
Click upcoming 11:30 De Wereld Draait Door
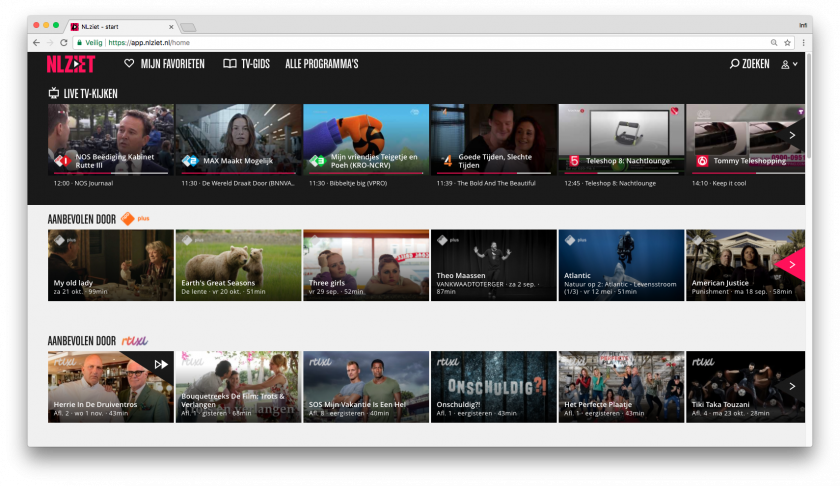[x=238, y=183]
